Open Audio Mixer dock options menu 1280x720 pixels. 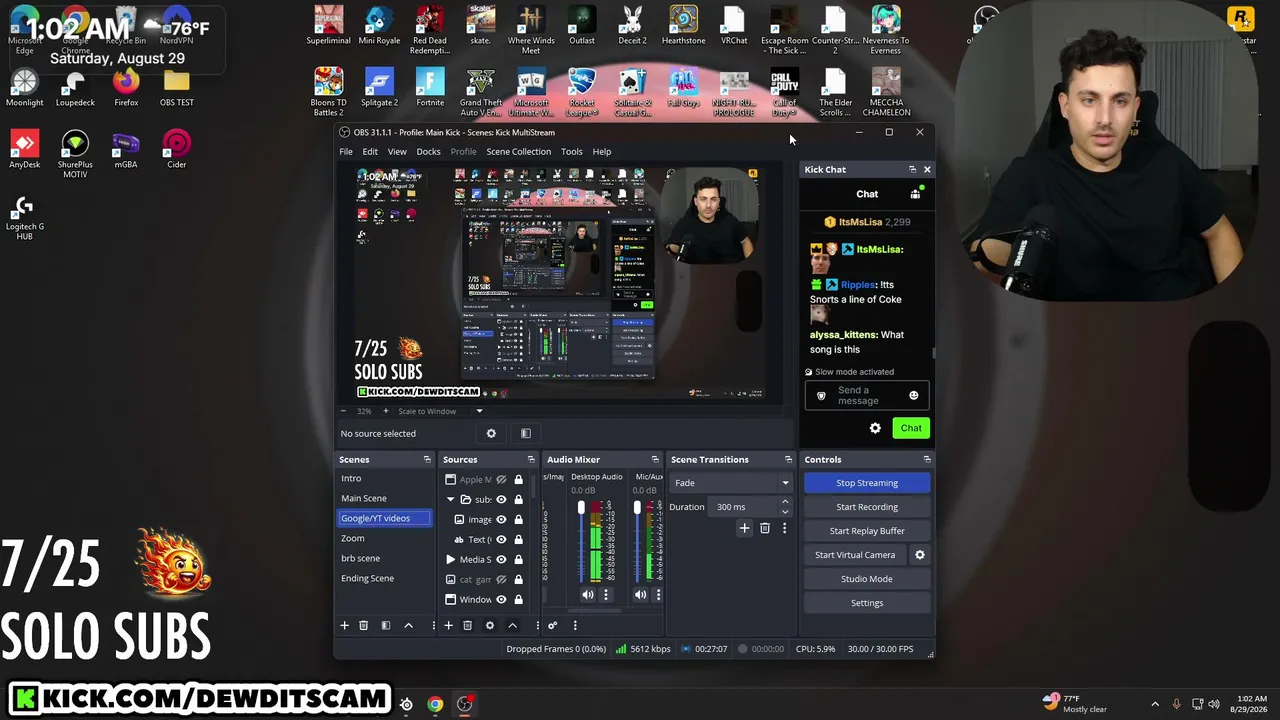click(575, 625)
